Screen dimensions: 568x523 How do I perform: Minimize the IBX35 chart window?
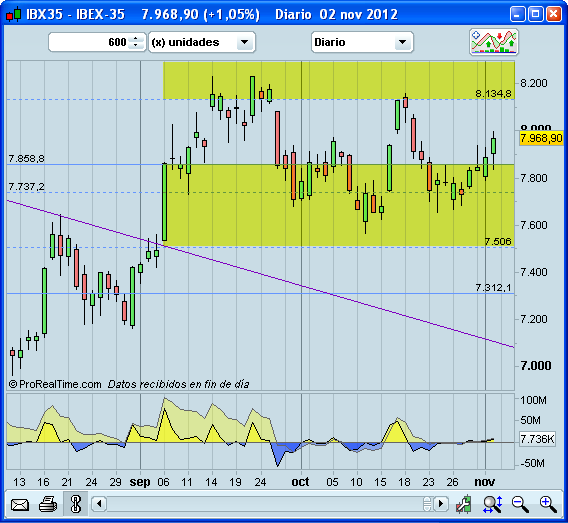(x=517, y=14)
